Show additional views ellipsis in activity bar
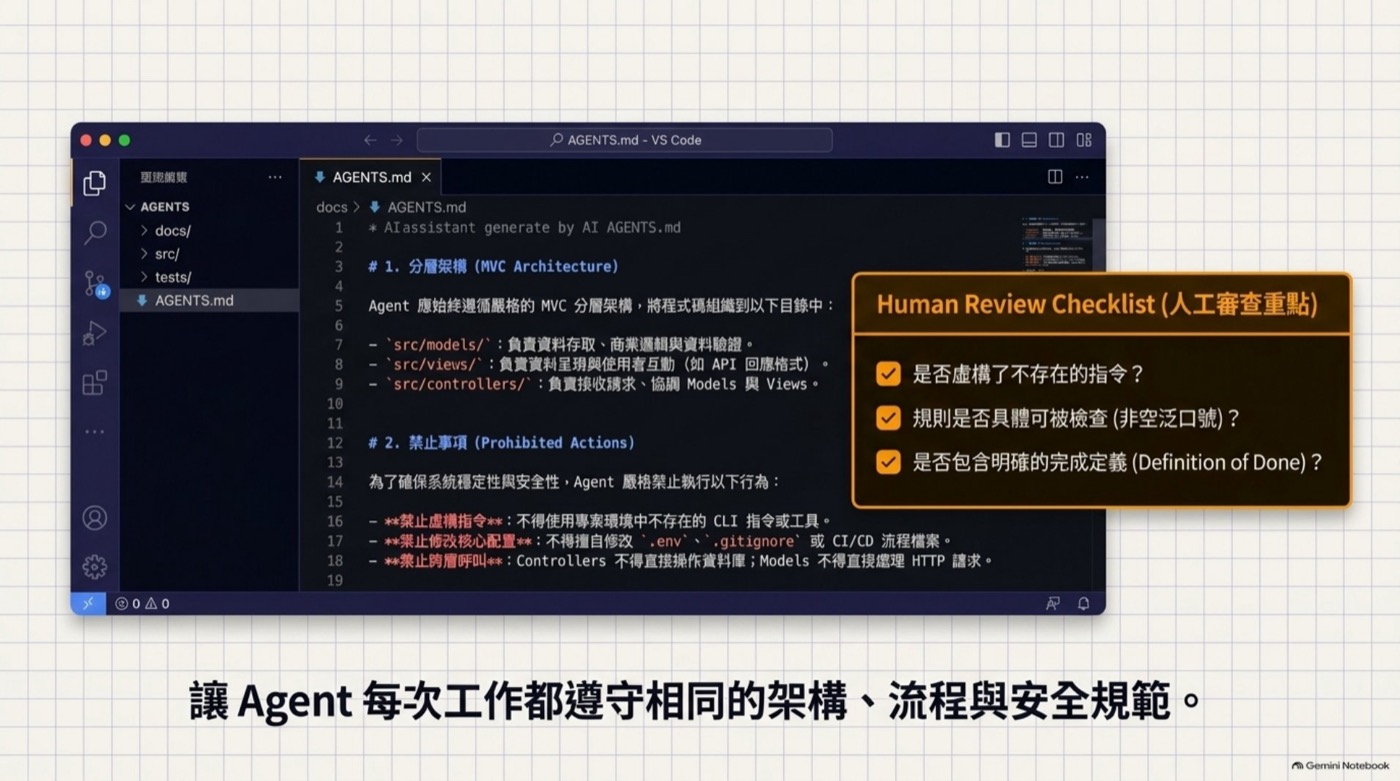1400x781 pixels. click(95, 432)
